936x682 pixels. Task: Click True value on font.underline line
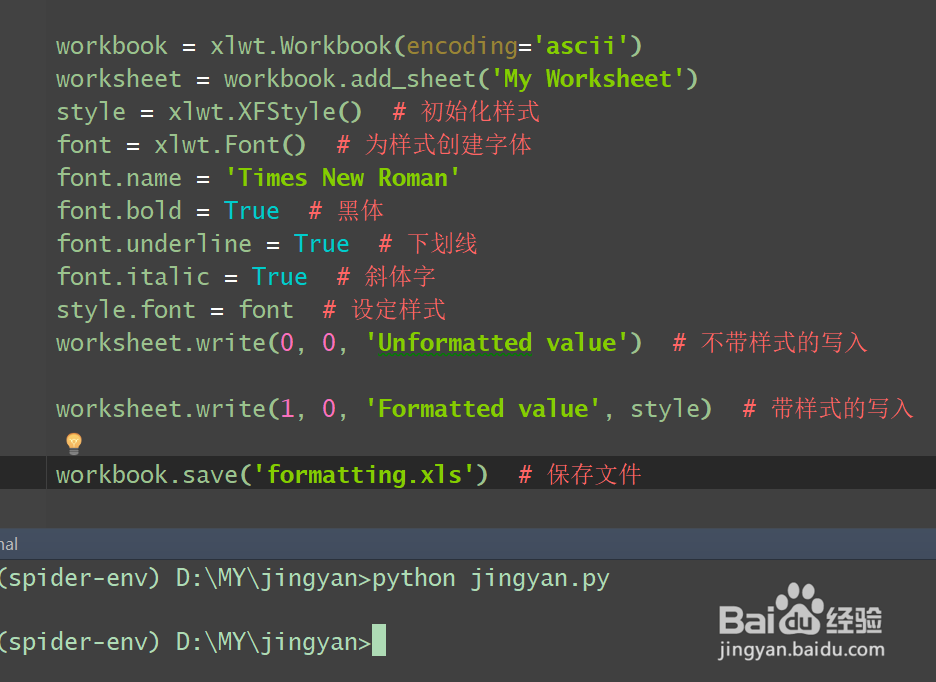[321, 244]
